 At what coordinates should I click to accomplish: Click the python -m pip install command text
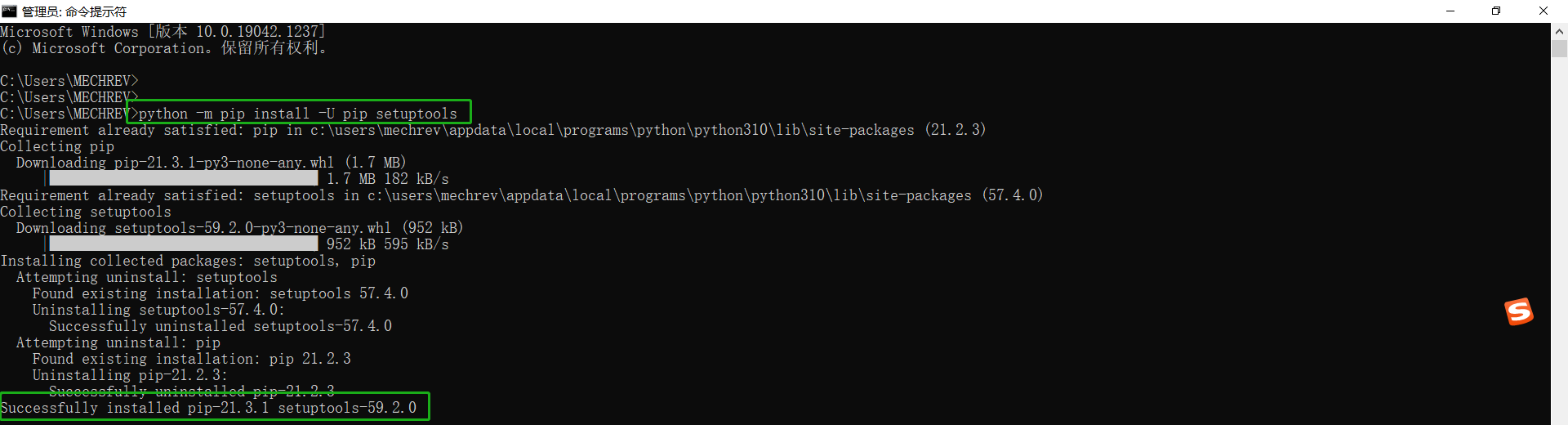[x=298, y=114]
